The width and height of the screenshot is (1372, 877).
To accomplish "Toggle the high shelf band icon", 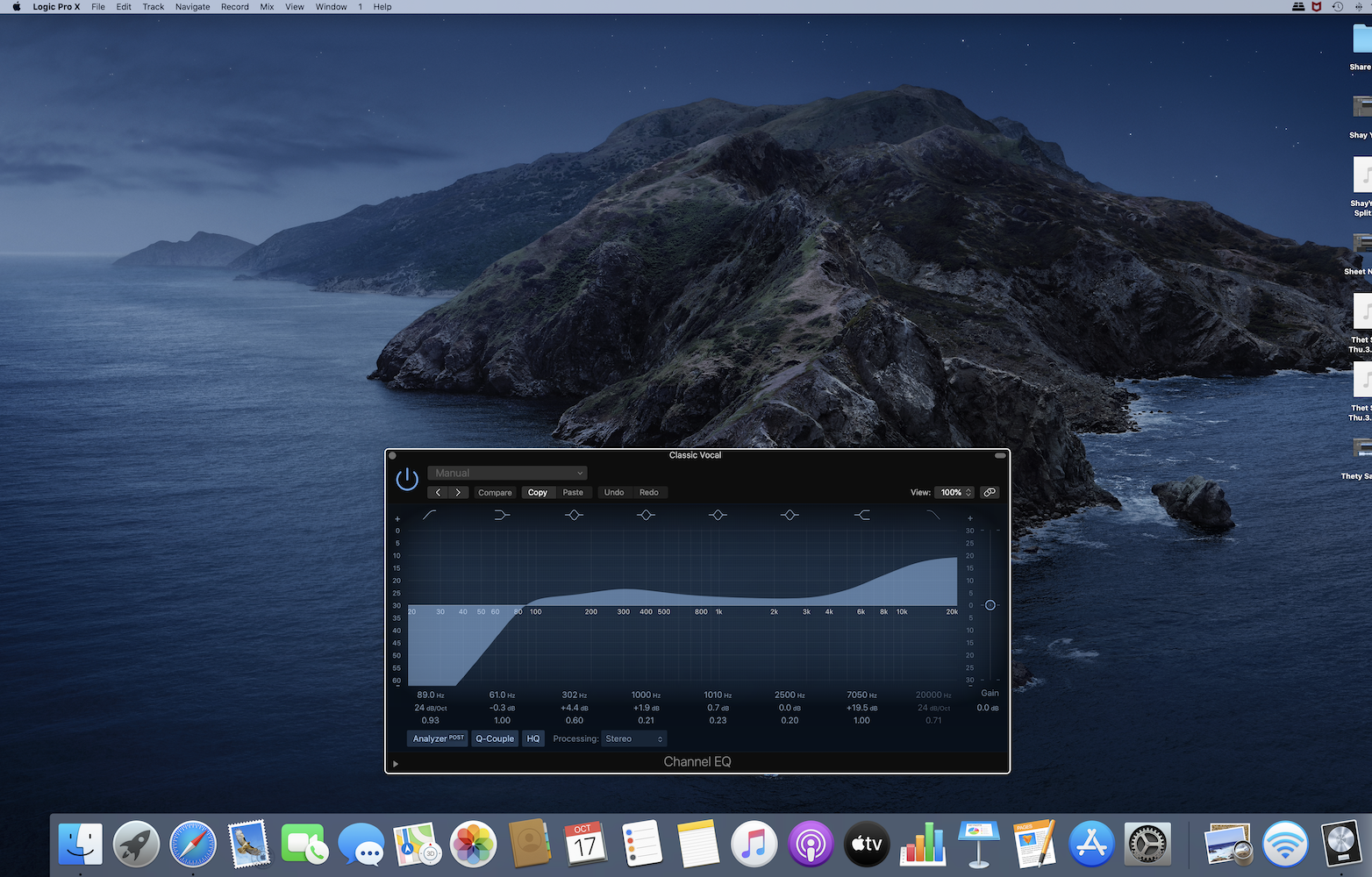I will [862, 515].
